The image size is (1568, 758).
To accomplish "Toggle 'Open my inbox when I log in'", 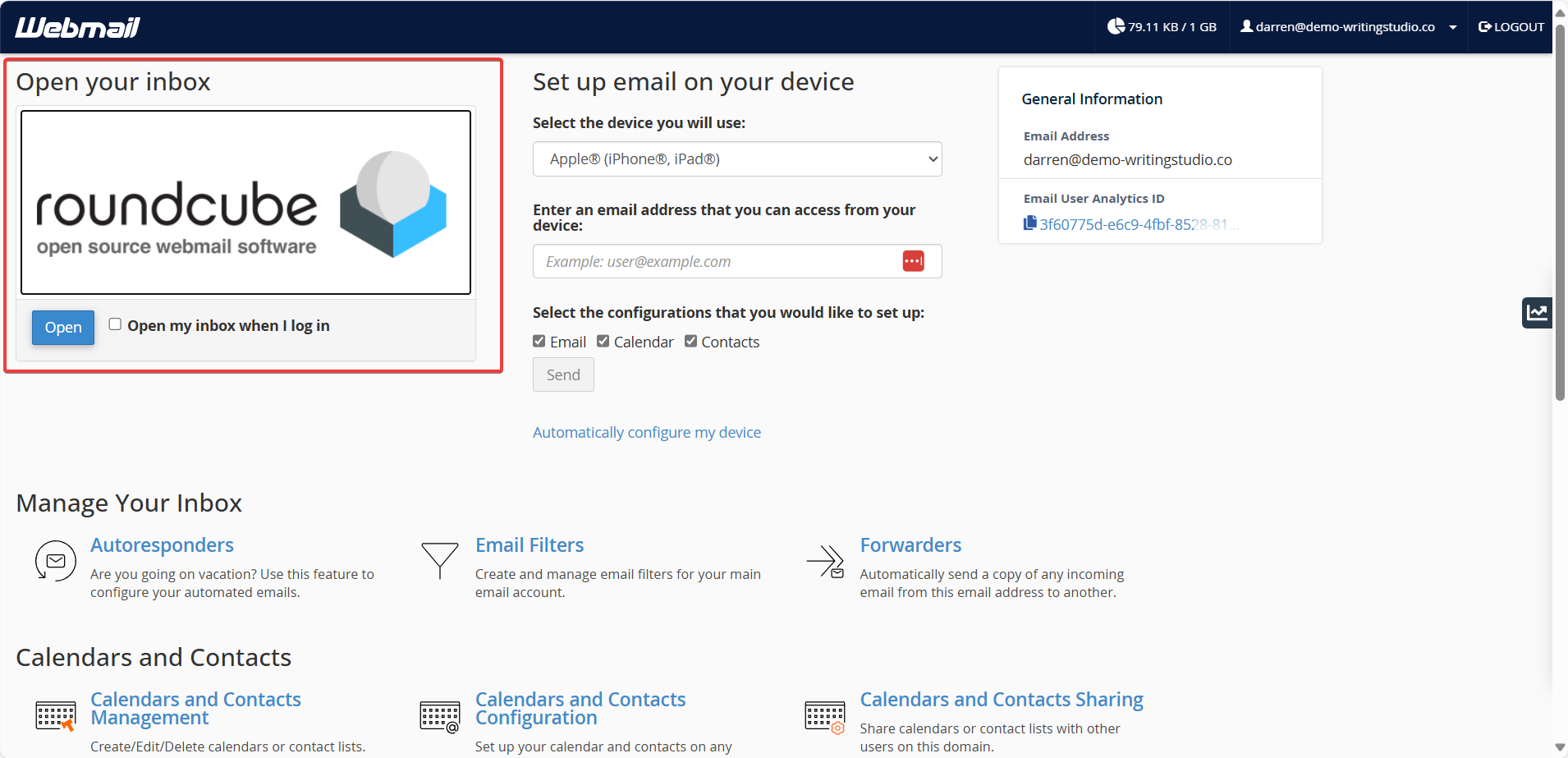I will (x=115, y=324).
